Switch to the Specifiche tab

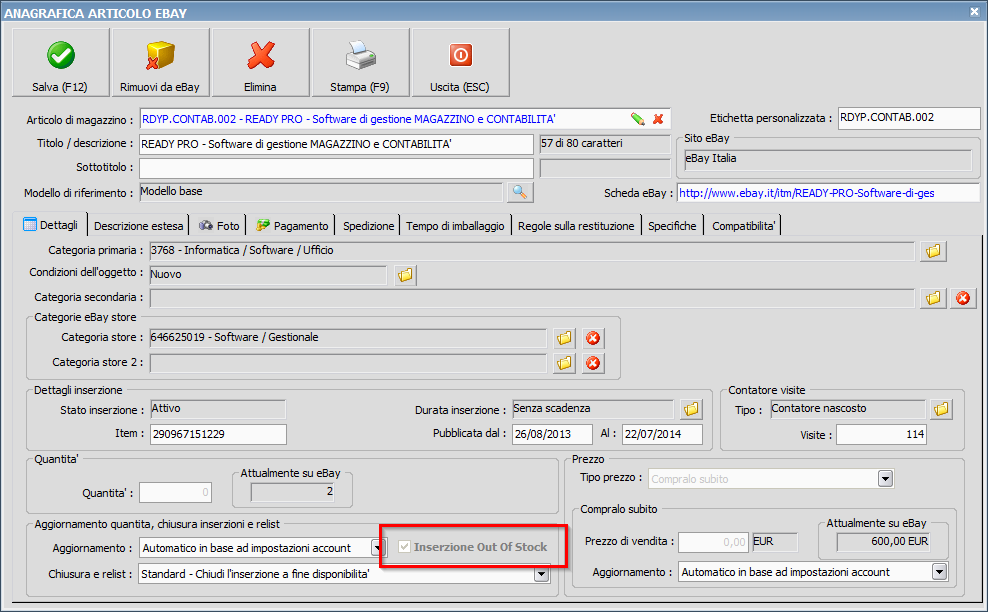click(672, 226)
